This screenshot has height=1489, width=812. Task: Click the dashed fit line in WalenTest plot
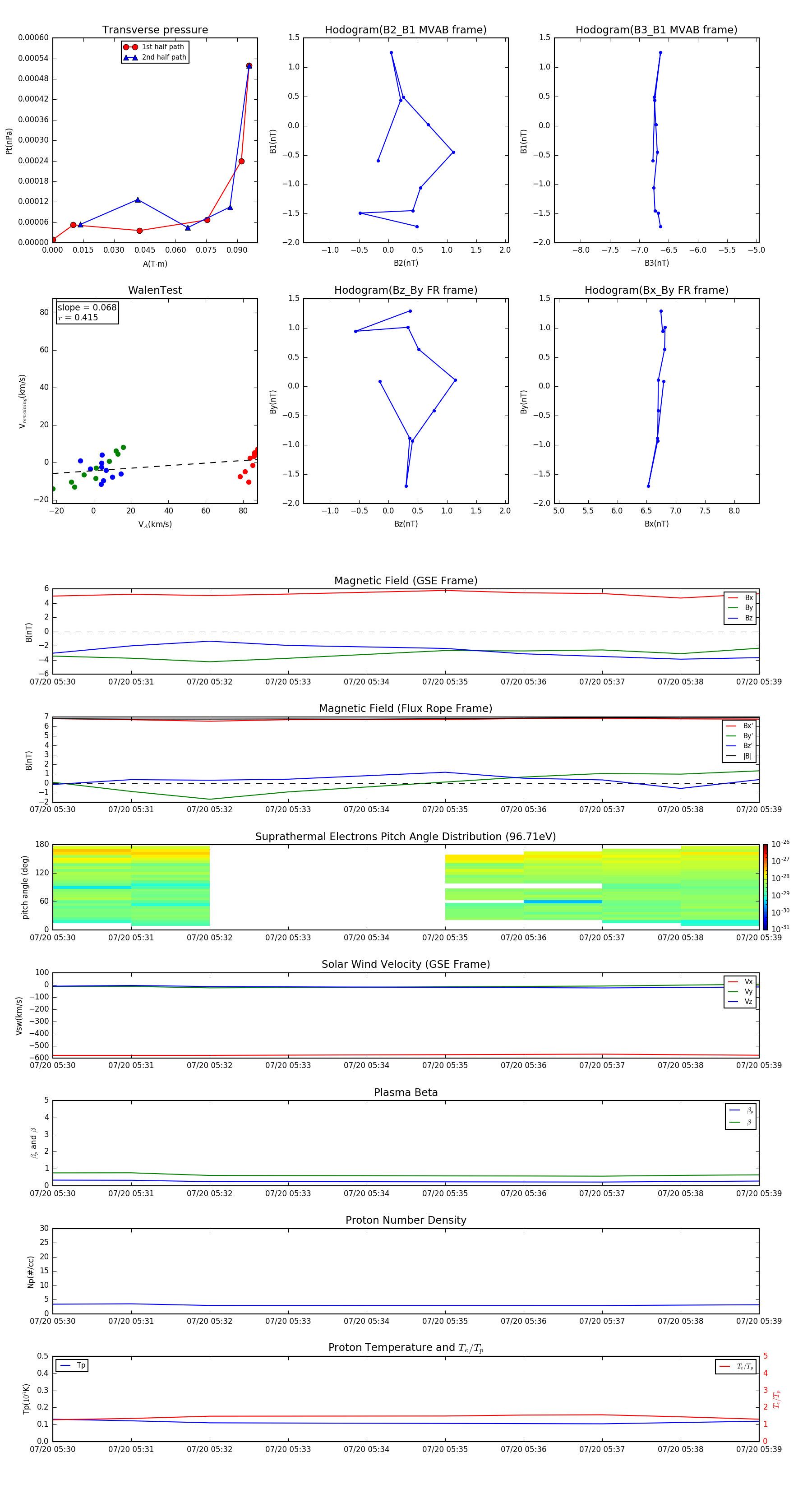[155, 467]
